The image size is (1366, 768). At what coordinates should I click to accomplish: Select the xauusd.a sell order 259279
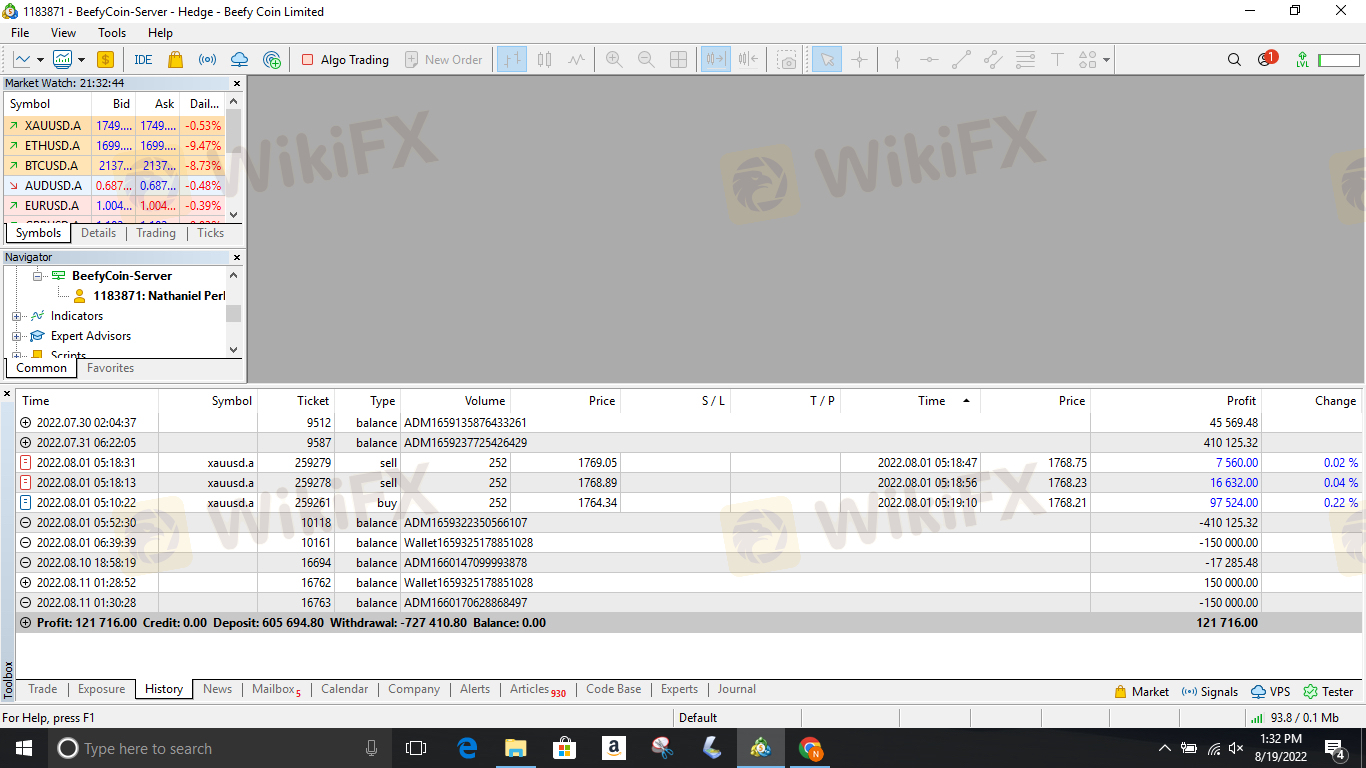tap(689, 463)
